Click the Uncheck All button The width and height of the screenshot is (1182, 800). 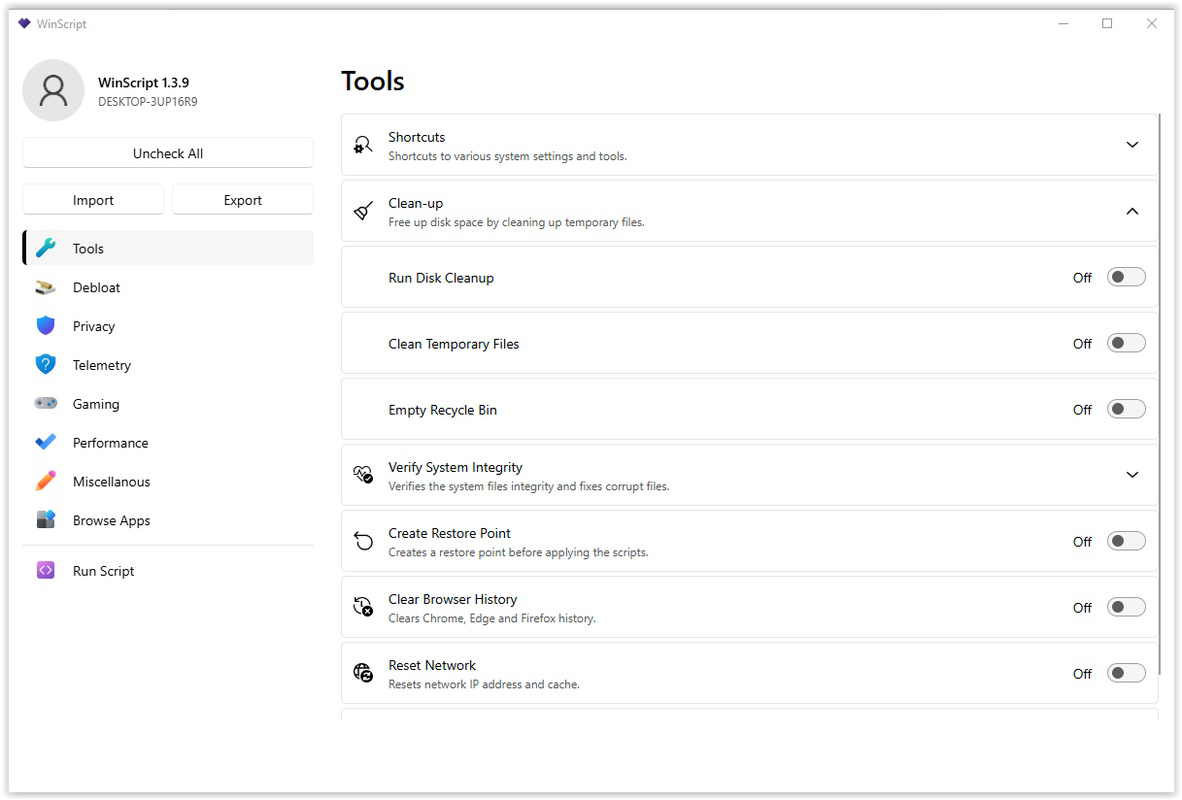tap(168, 153)
